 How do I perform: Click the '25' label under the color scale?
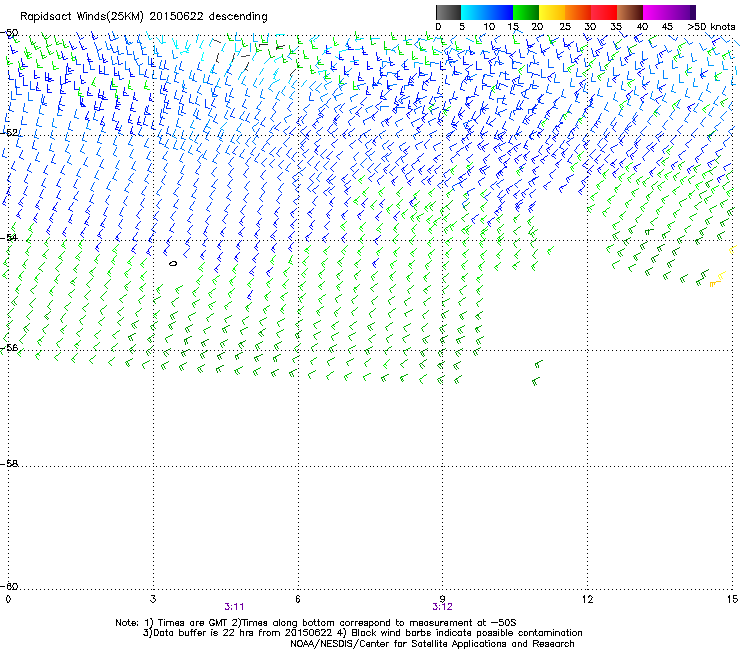click(565, 27)
